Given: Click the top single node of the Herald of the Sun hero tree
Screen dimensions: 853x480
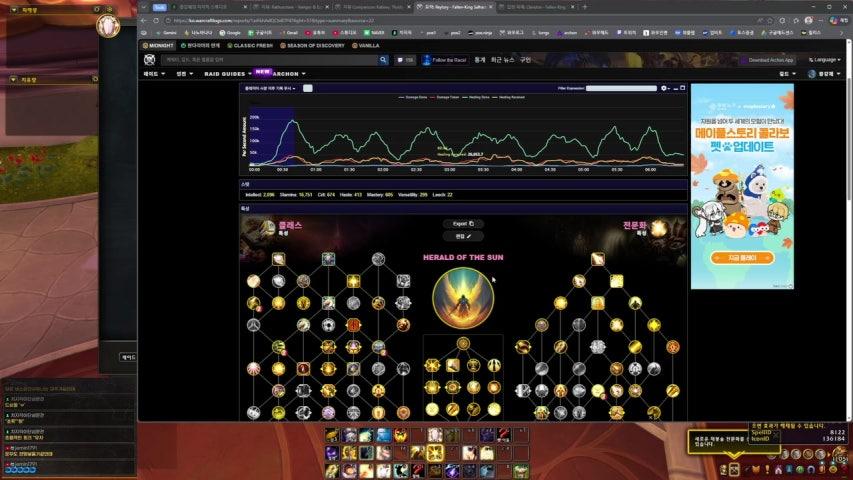Looking at the screenshot, I should coord(463,343).
